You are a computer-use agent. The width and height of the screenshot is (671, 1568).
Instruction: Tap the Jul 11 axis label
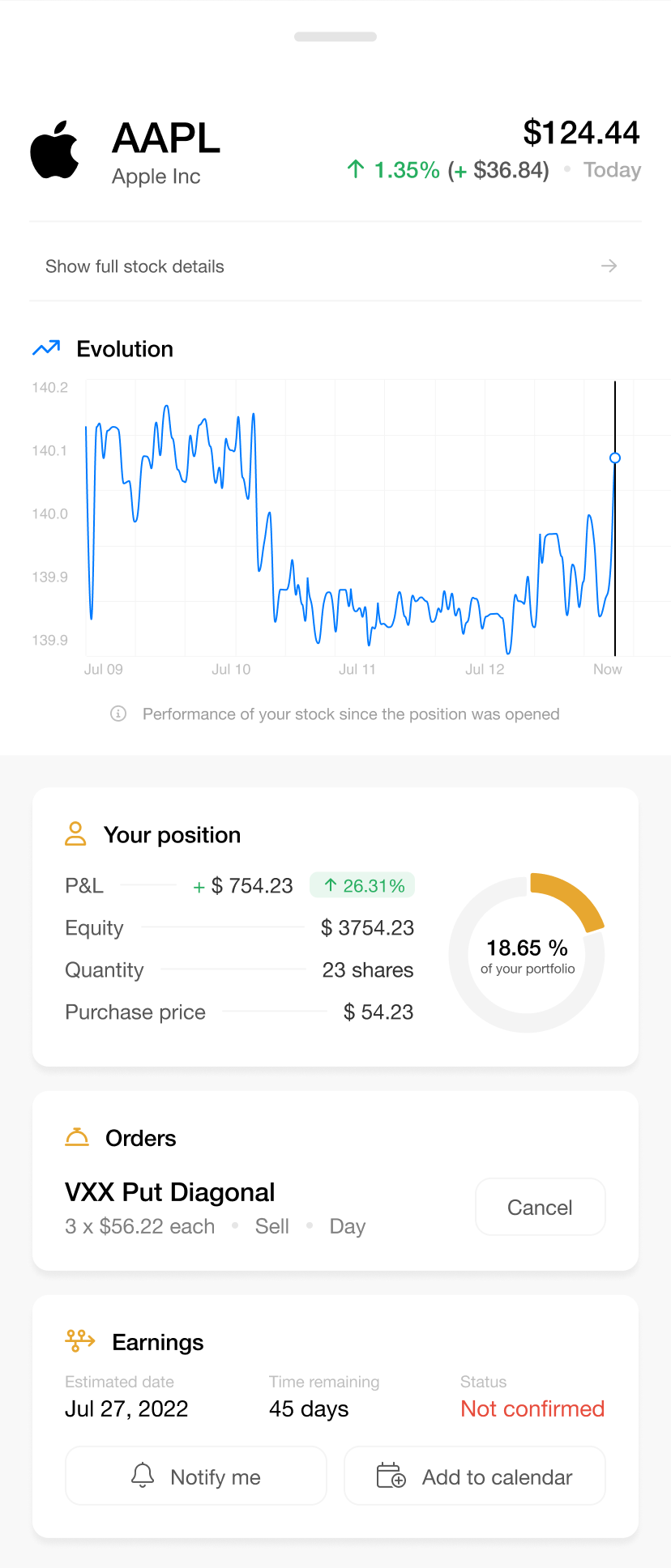click(x=357, y=669)
